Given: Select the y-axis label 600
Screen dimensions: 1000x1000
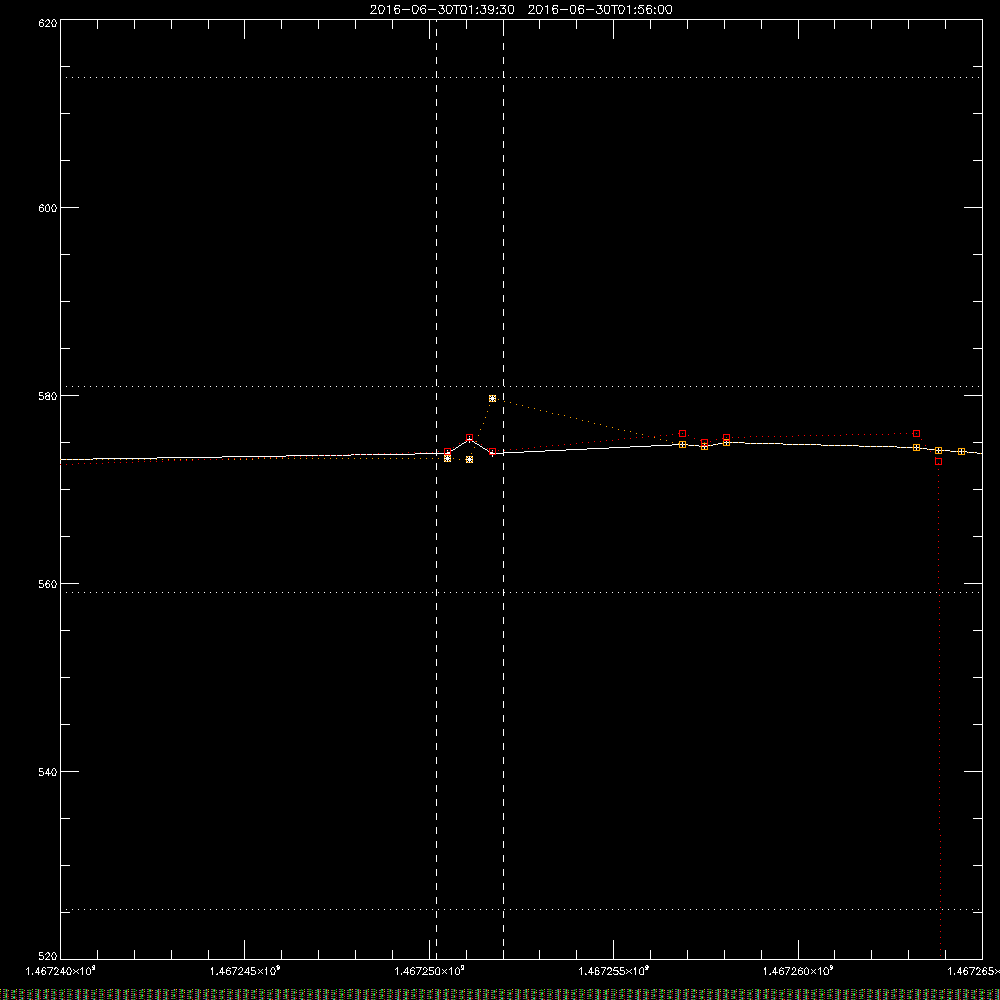Looking at the screenshot, I should tap(48, 208).
